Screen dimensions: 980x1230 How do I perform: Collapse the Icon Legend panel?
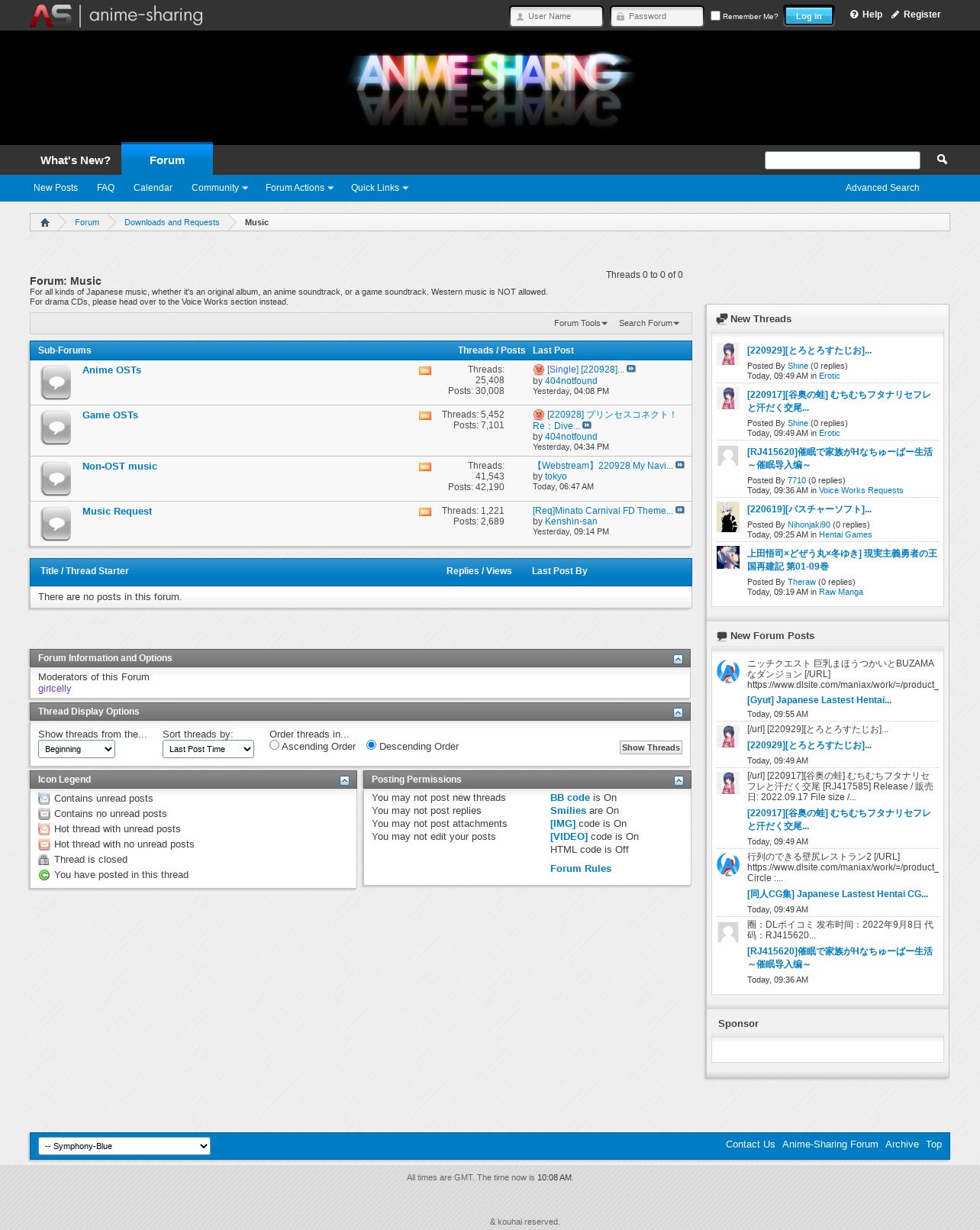344,780
